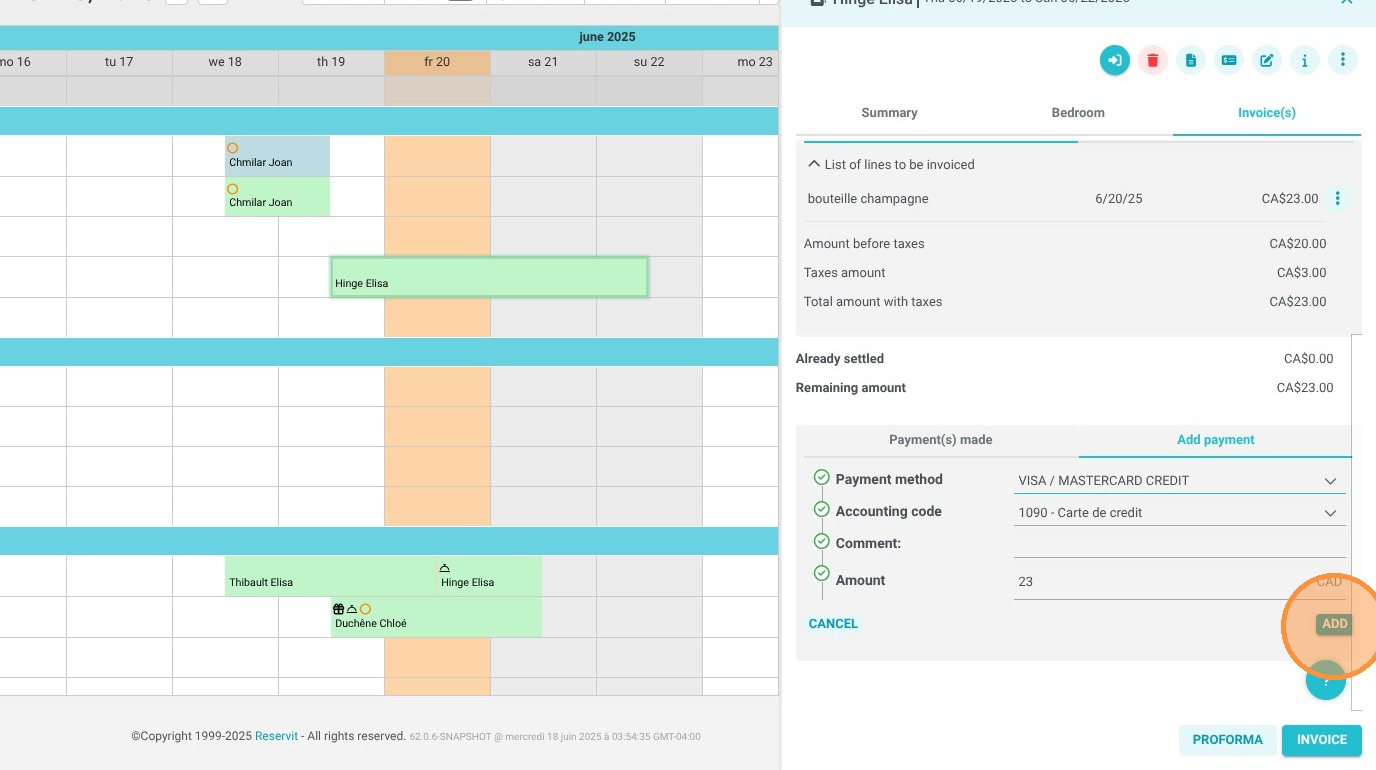Select the green Chmilar Joan booking
The height and width of the screenshot is (770, 1376).
[277, 197]
